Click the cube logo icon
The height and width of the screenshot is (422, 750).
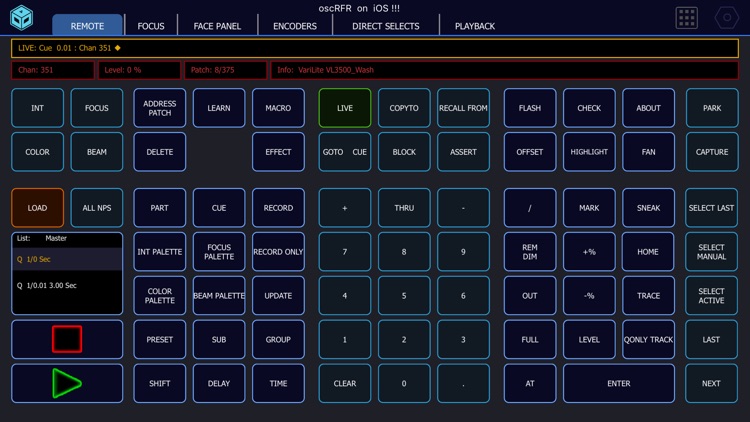click(x=22, y=18)
